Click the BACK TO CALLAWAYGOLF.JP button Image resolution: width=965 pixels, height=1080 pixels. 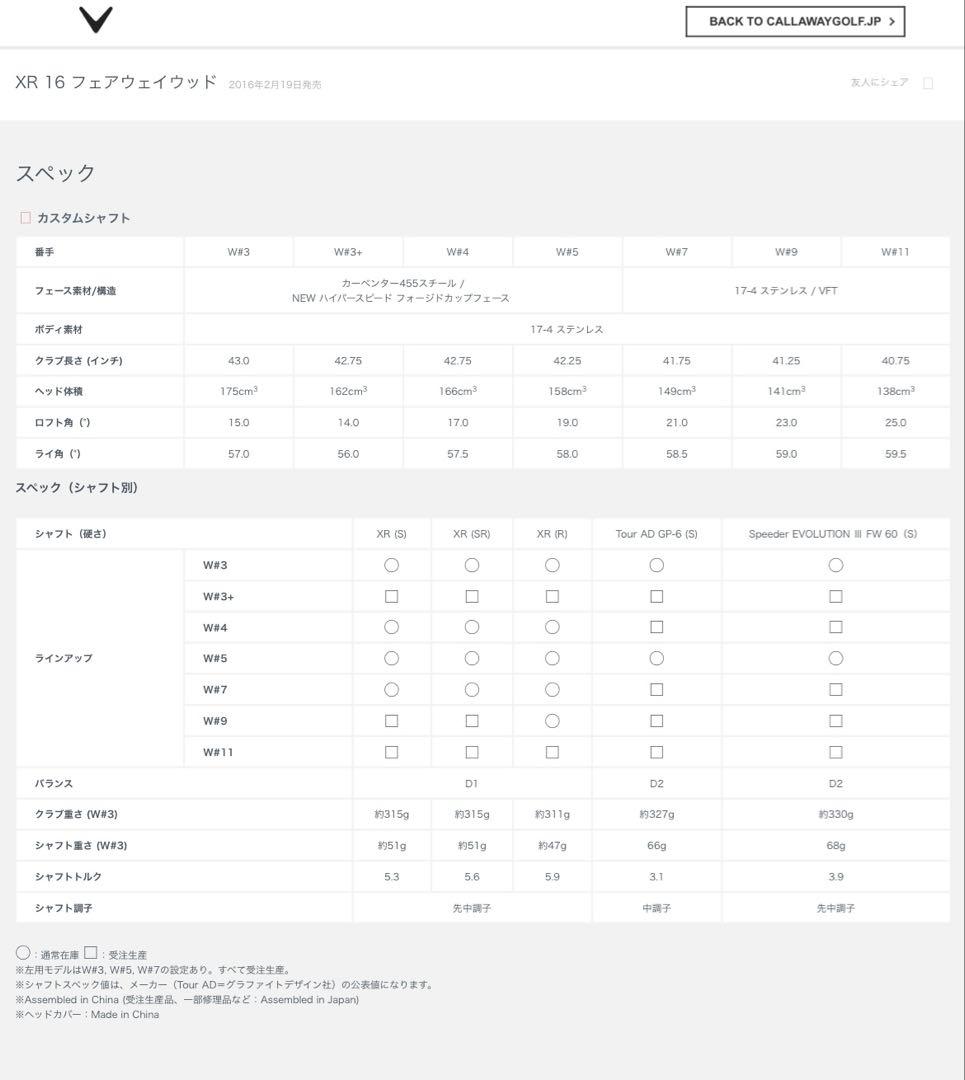point(794,21)
